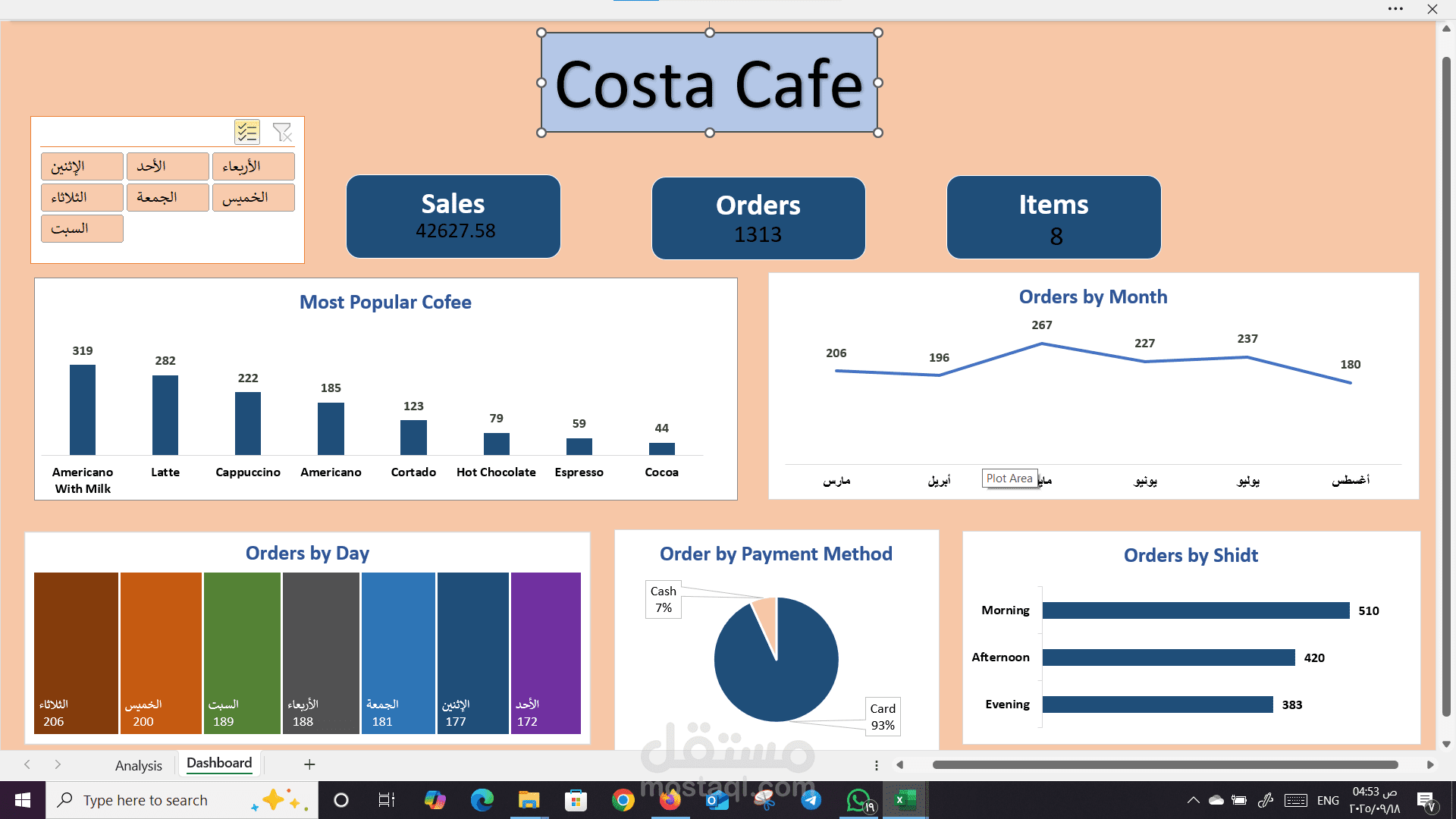Open Telegram from taskbar
1456x819 pixels.
(x=811, y=800)
